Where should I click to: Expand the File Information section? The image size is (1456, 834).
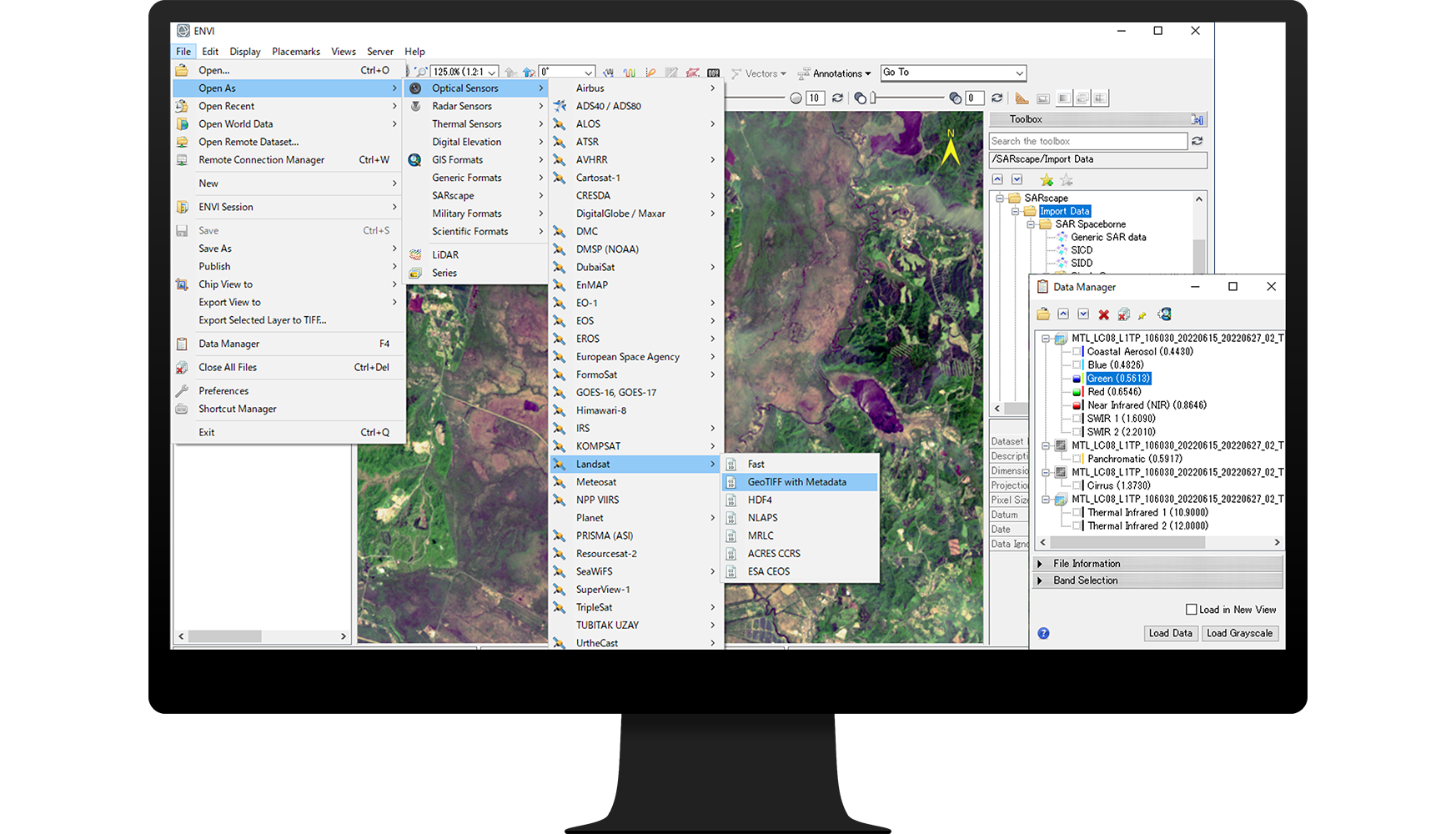1040,564
